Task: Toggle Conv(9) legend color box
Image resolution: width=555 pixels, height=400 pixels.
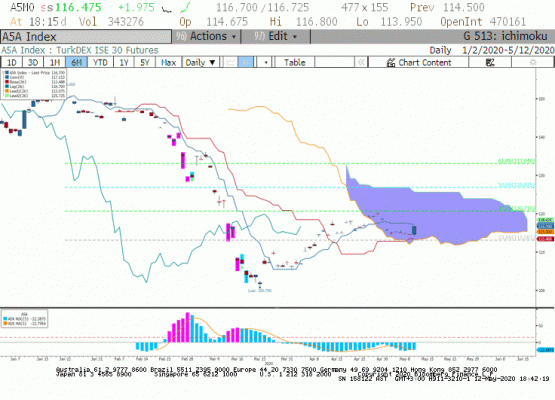Action: [x=7, y=77]
